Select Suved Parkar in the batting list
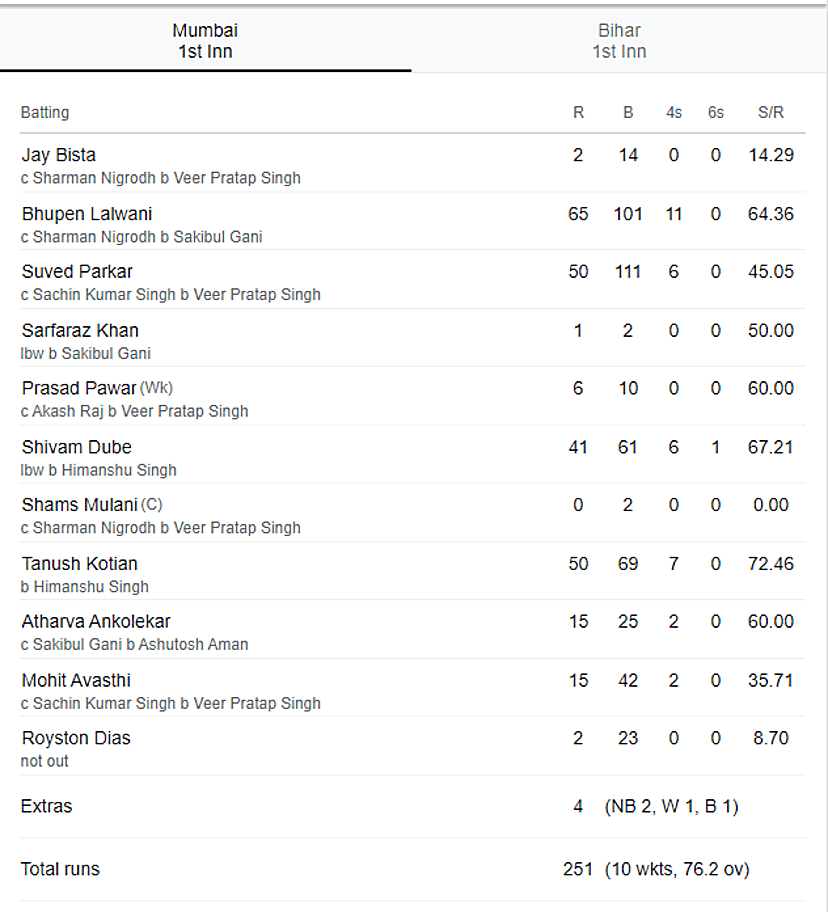This screenshot has width=828, height=912. click(77, 271)
